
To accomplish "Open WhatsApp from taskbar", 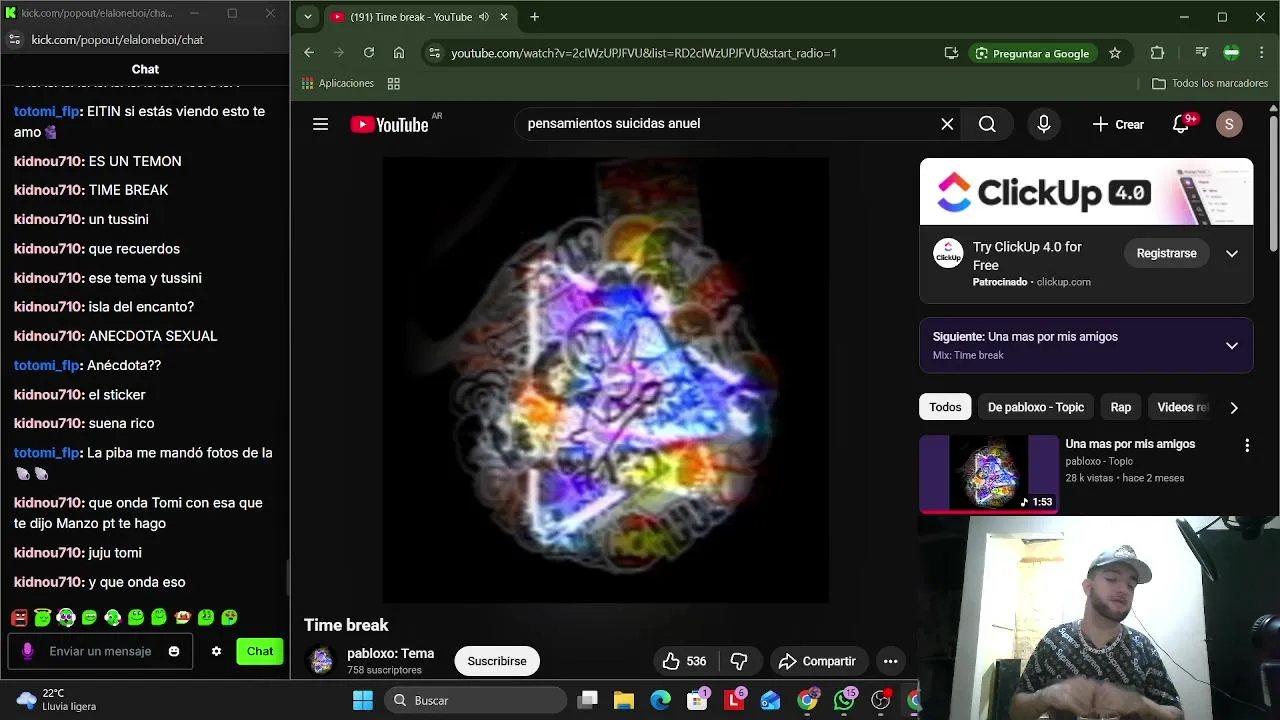I will [844, 700].
